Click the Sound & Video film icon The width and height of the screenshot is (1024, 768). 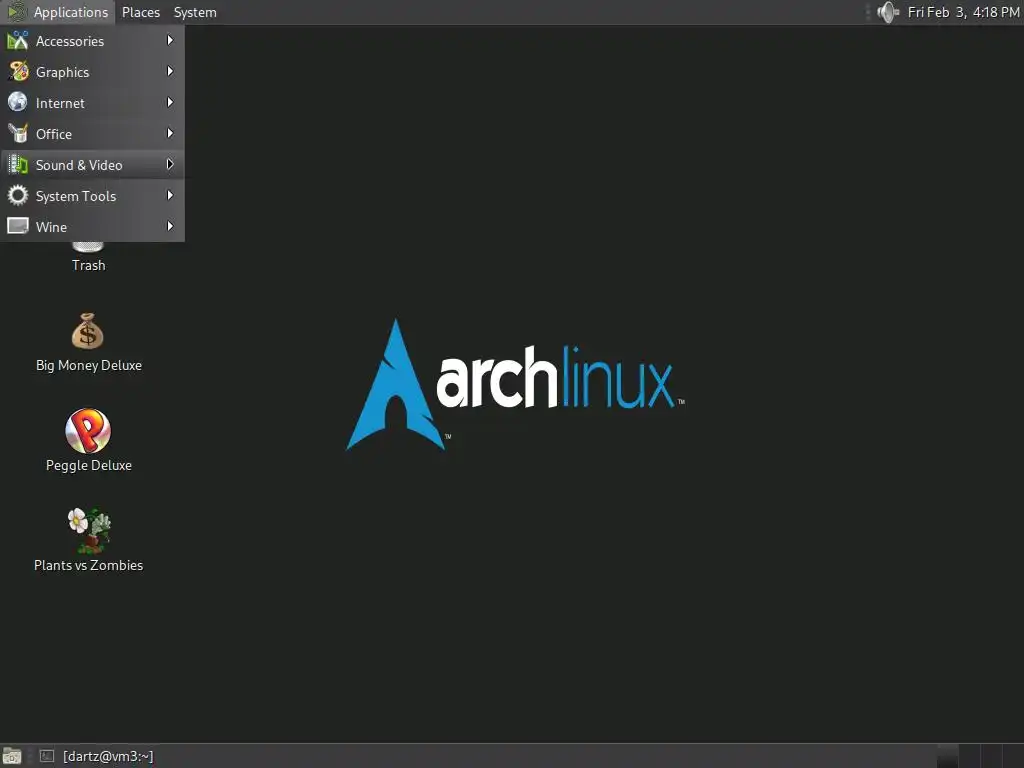(x=18, y=165)
